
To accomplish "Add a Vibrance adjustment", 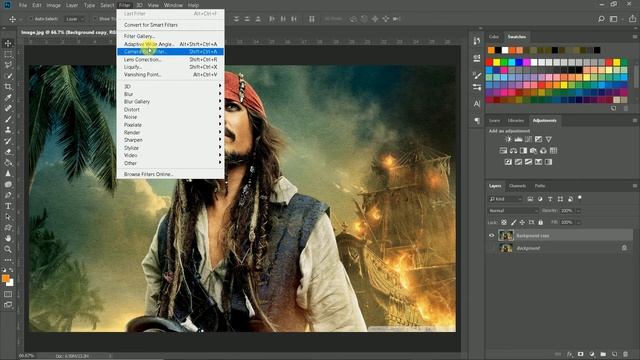I will click(x=549, y=139).
